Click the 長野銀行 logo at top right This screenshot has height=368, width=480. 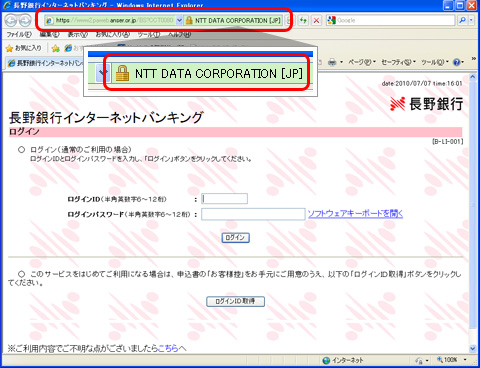coord(426,104)
